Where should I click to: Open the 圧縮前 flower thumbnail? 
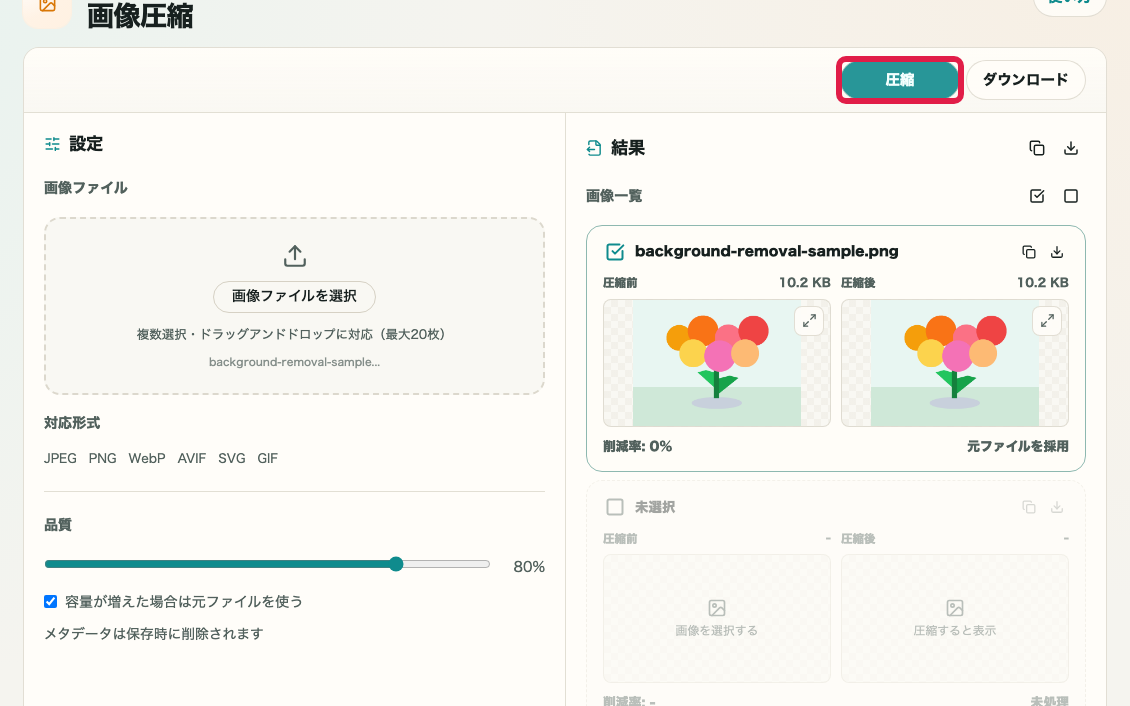(x=716, y=363)
